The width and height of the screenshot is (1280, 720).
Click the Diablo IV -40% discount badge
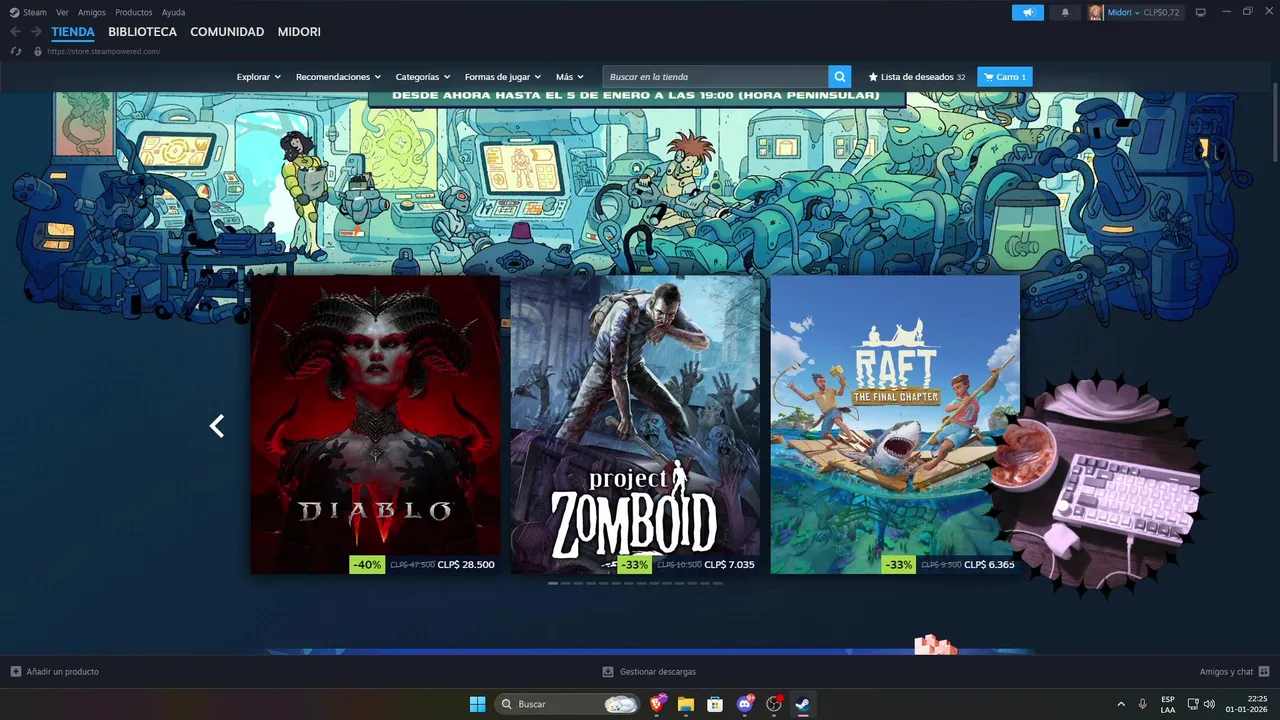point(367,564)
